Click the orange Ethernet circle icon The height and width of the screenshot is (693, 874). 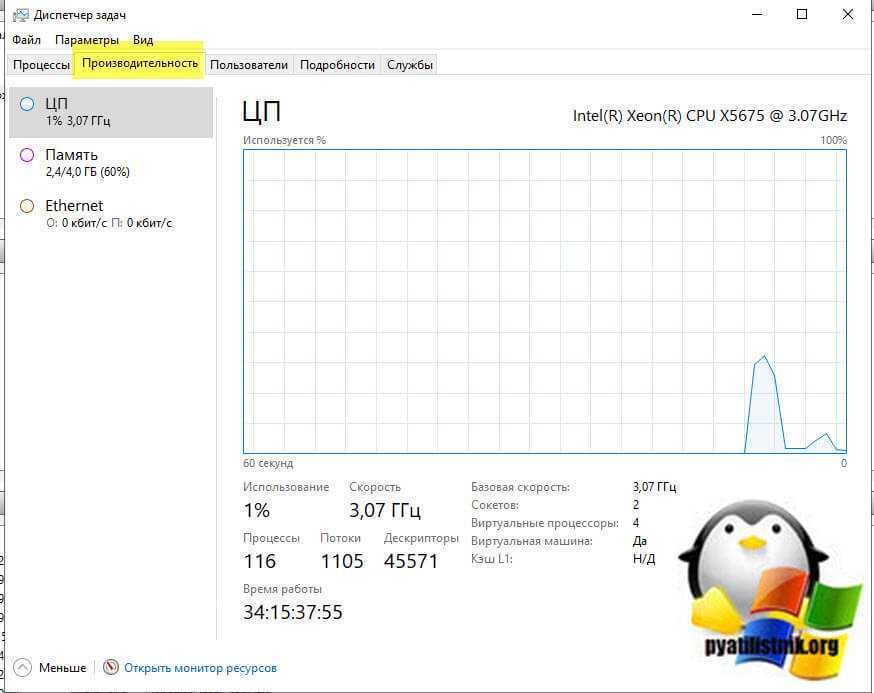point(27,206)
